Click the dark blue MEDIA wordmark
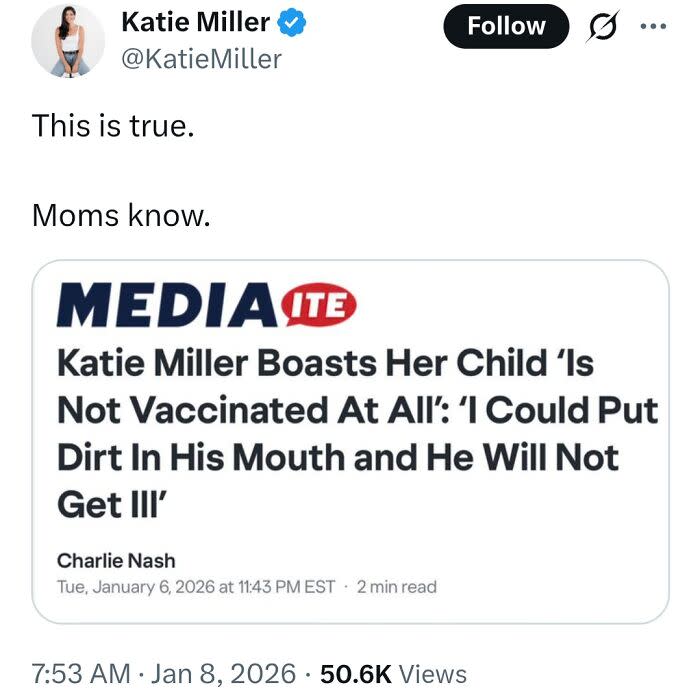The width and height of the screenshot is (700, 700). pos(165,305)
